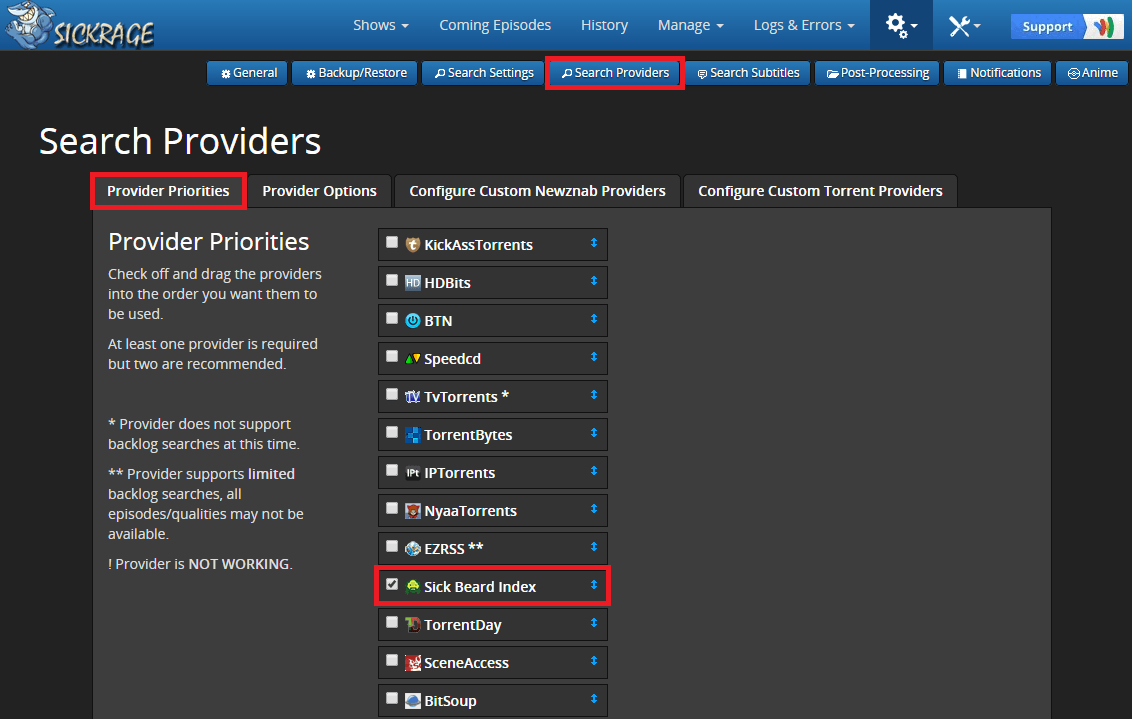Image resolution: width=1132 pixels, height=719 pixels.
Task: Click the BTN provider icon
Action: [412, 321]
